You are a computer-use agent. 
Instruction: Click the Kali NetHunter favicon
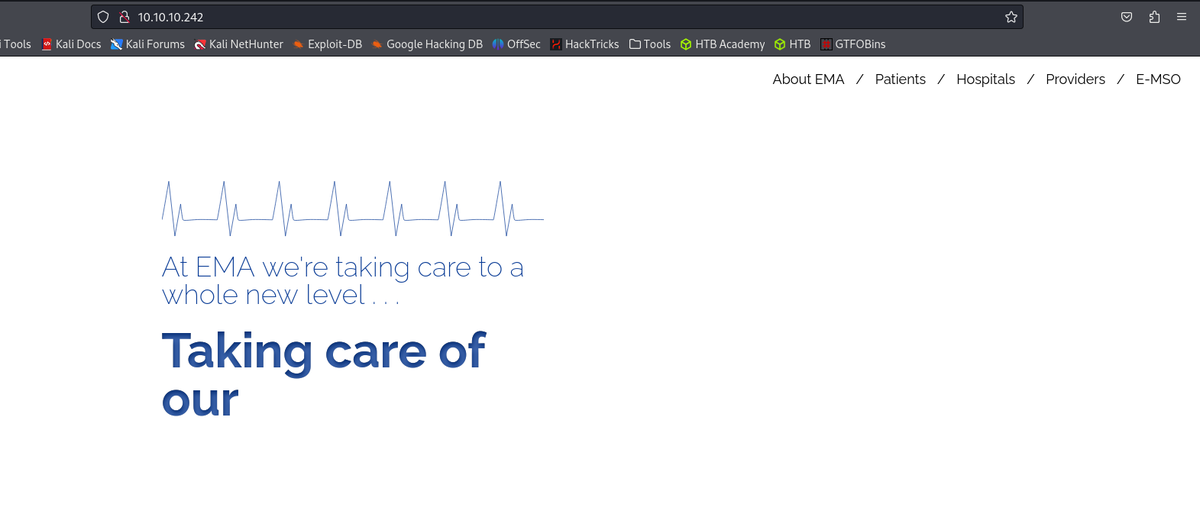click(x=200, y=44)
